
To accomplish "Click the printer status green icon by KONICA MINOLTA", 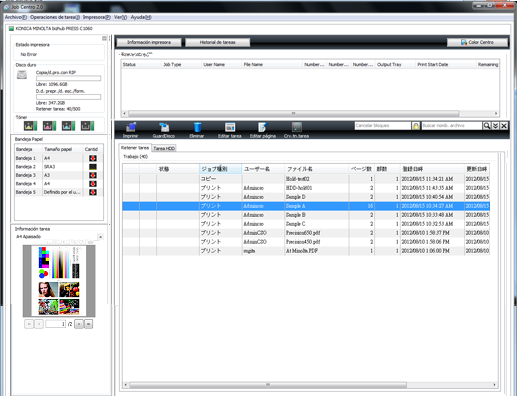I will (x=11, y=29).
